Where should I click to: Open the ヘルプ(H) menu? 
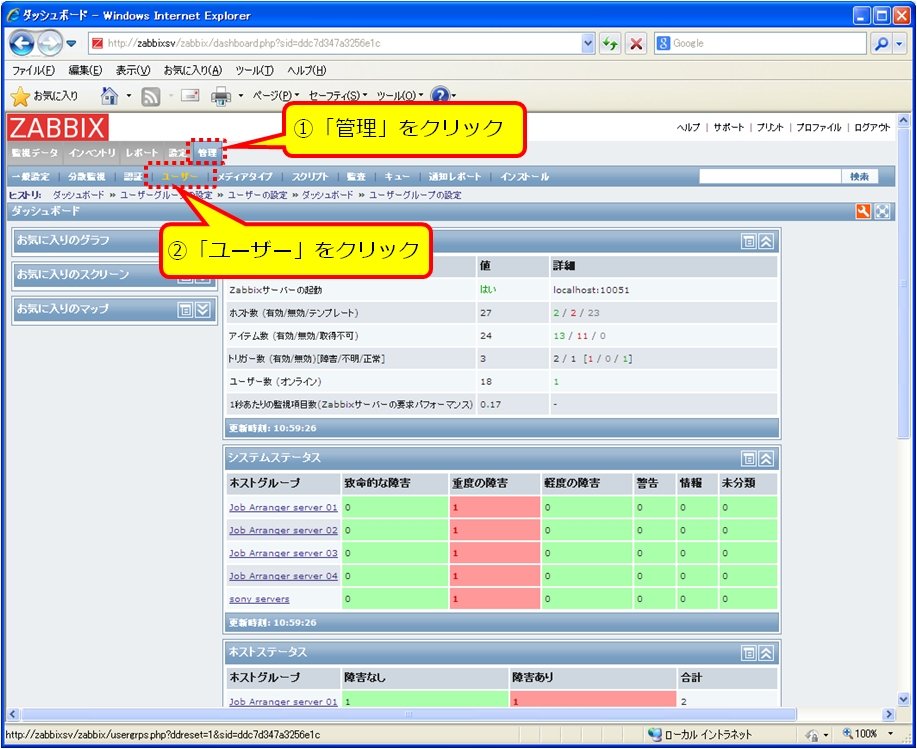click(306, 70)
